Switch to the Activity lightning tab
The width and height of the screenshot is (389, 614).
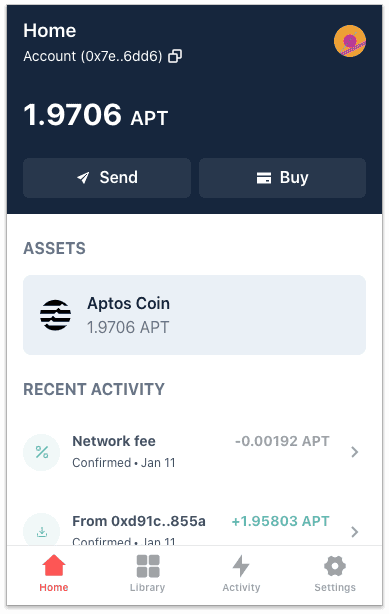pyautogui.click(x=241, y=566)
